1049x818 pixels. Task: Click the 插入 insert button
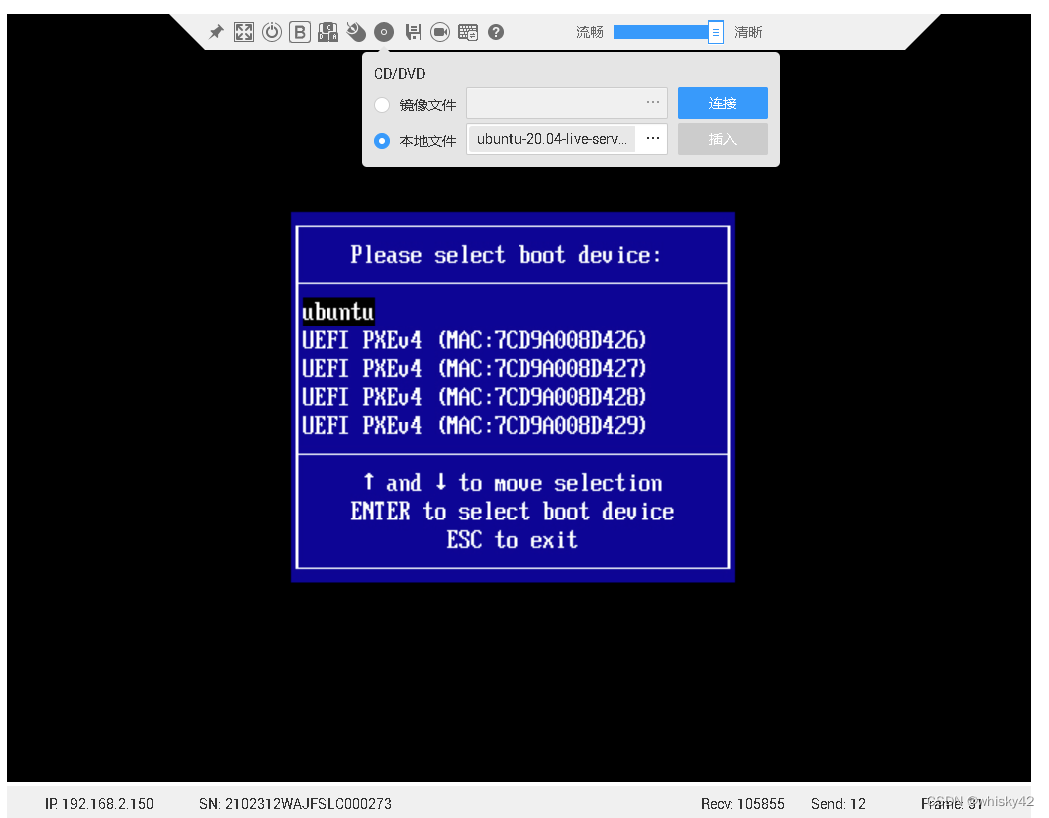tap(722, 138)
